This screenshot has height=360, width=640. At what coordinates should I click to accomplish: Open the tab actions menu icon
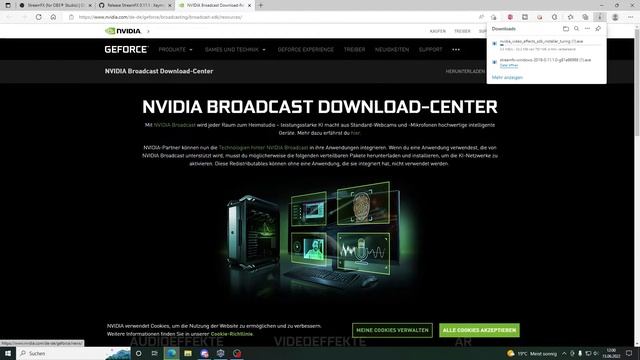click(8, 5)
